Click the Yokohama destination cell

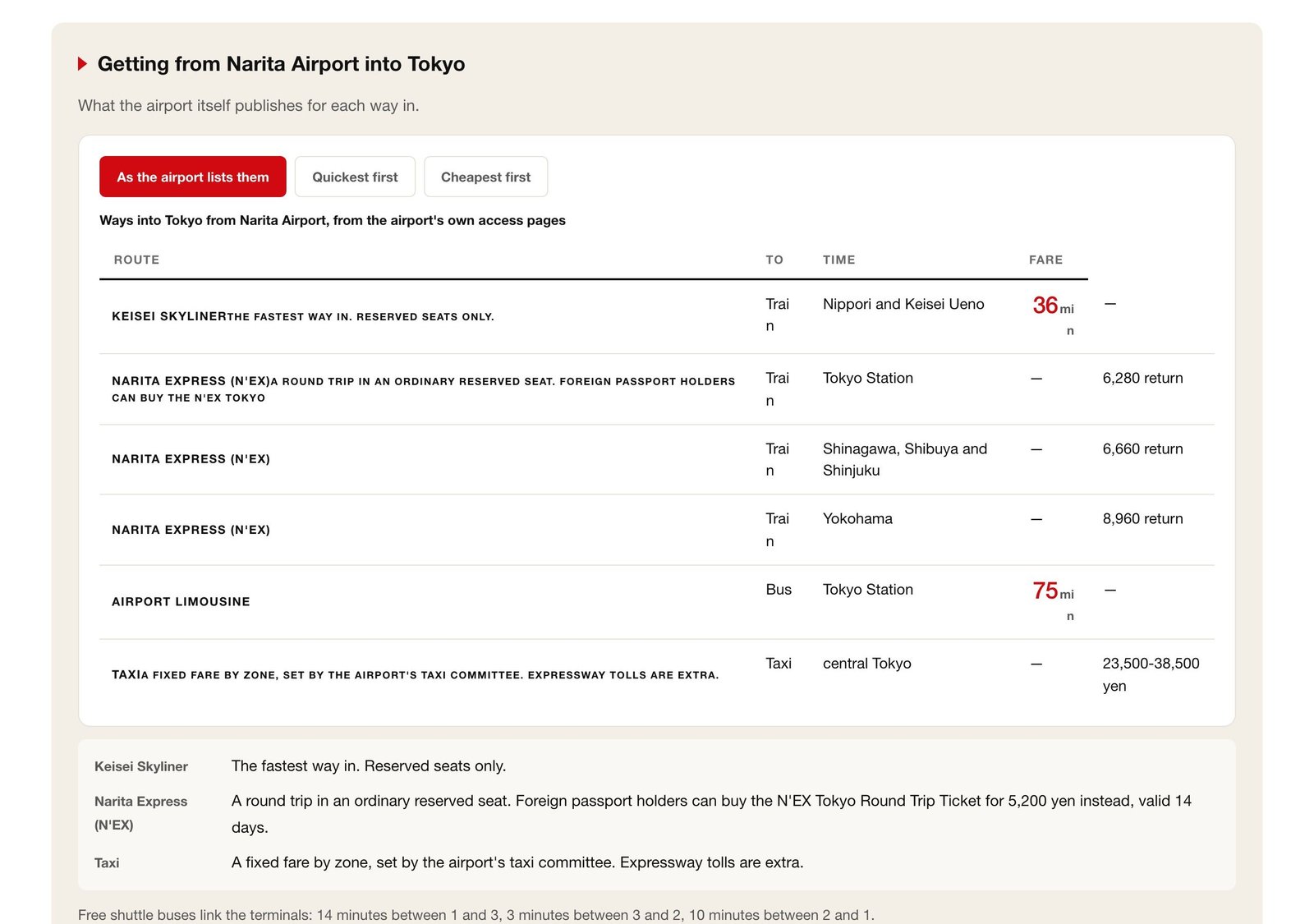[x=857, y=519]
